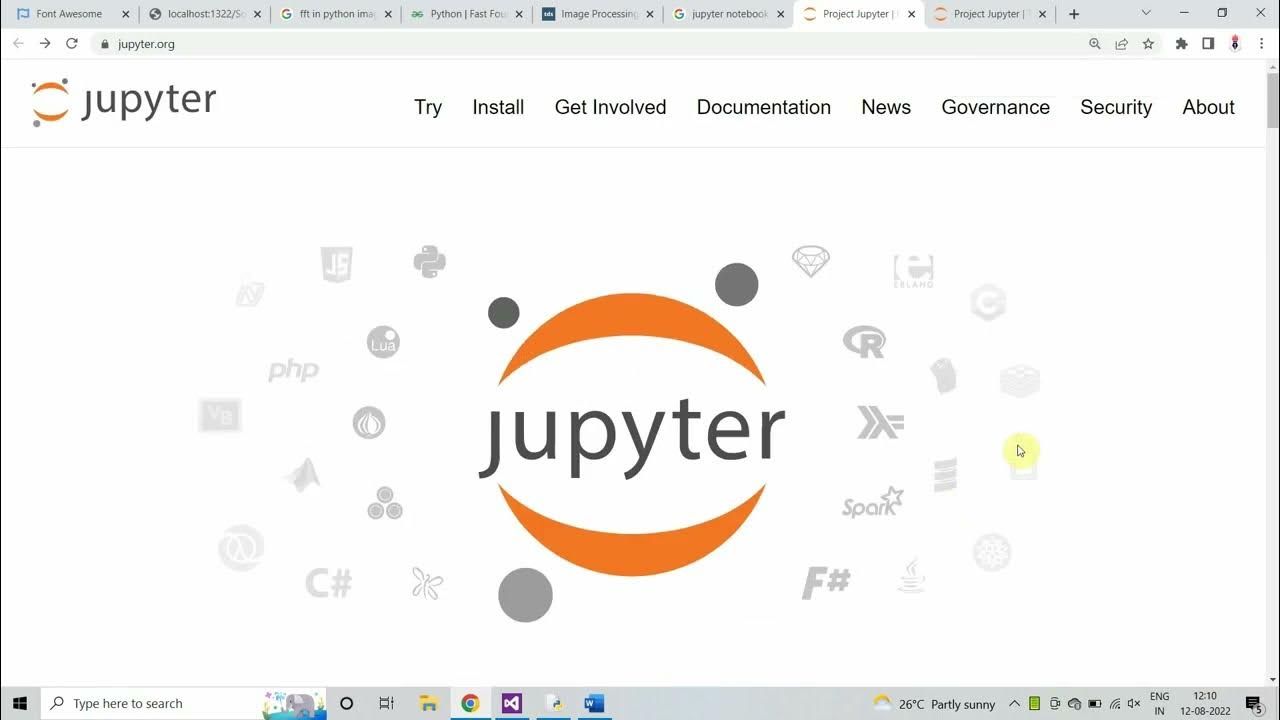The height and width of the screenshot is (720, 1280).
Task: Open the News navigation item
Action: 886,107
